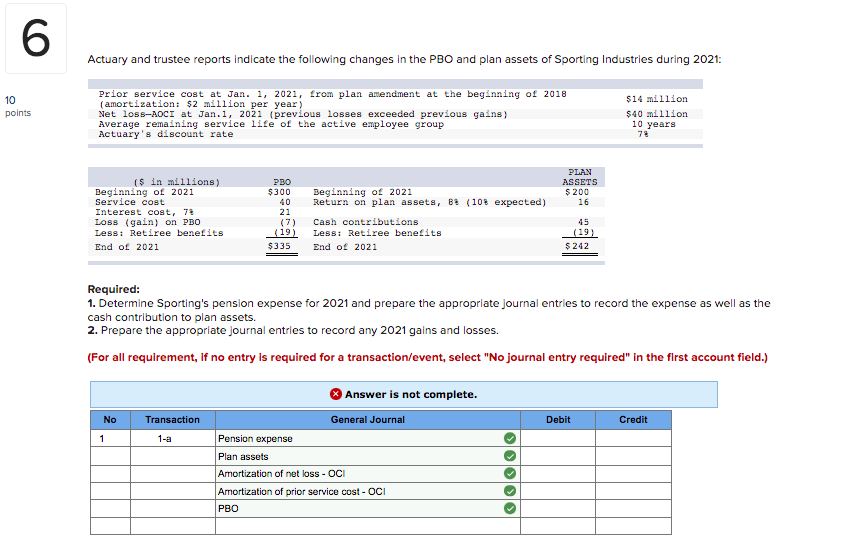
Task: Click the green checkmark beside Pension expense
Action: pyautogui.click(x=510, y=438)
